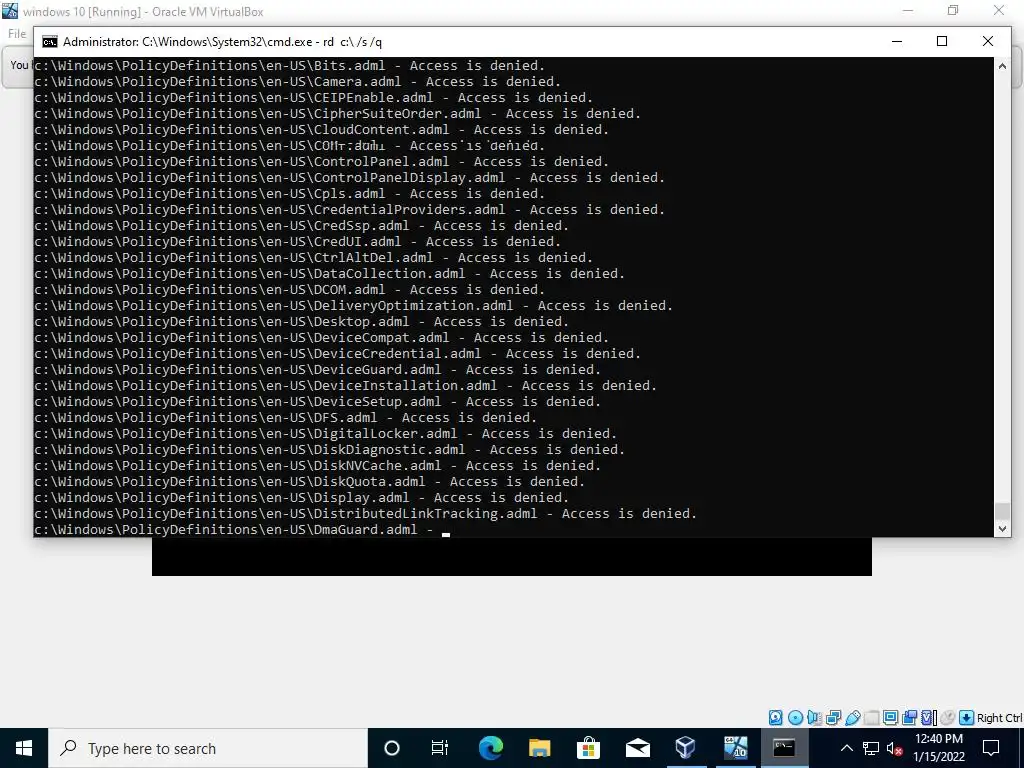Click the ControlPanel.adml output line
Image resolution: width=1024 pixels, height=768 pixels.
(321, 161)
